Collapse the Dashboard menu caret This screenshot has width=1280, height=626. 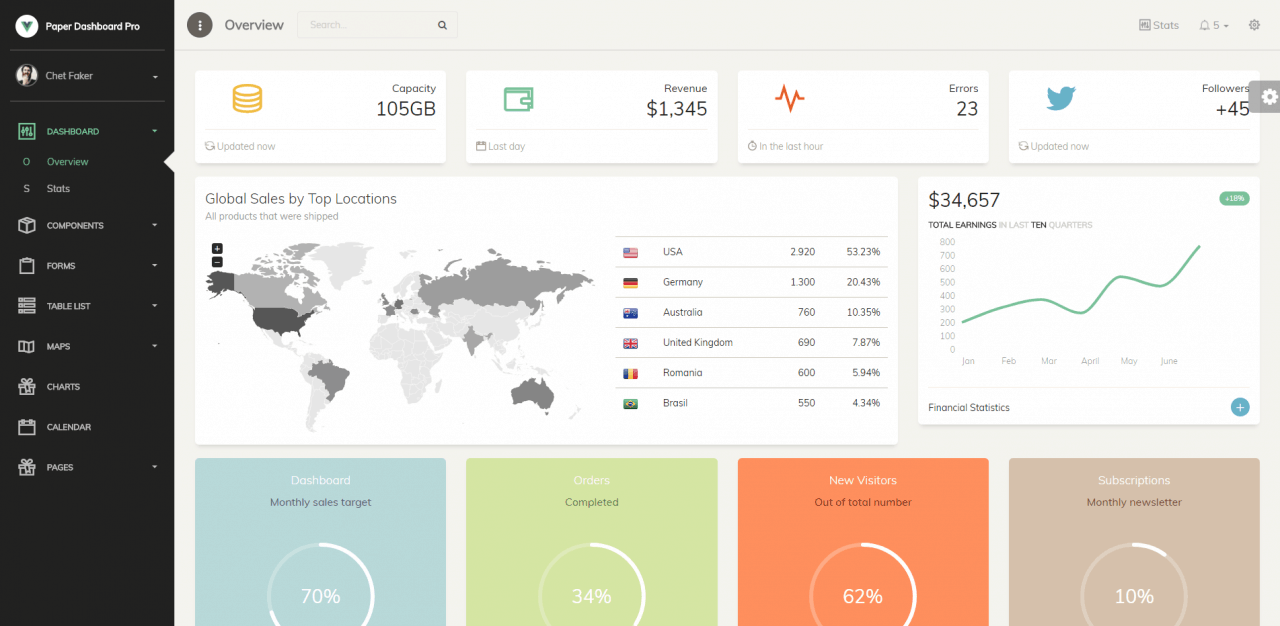[x=154, y=131]
